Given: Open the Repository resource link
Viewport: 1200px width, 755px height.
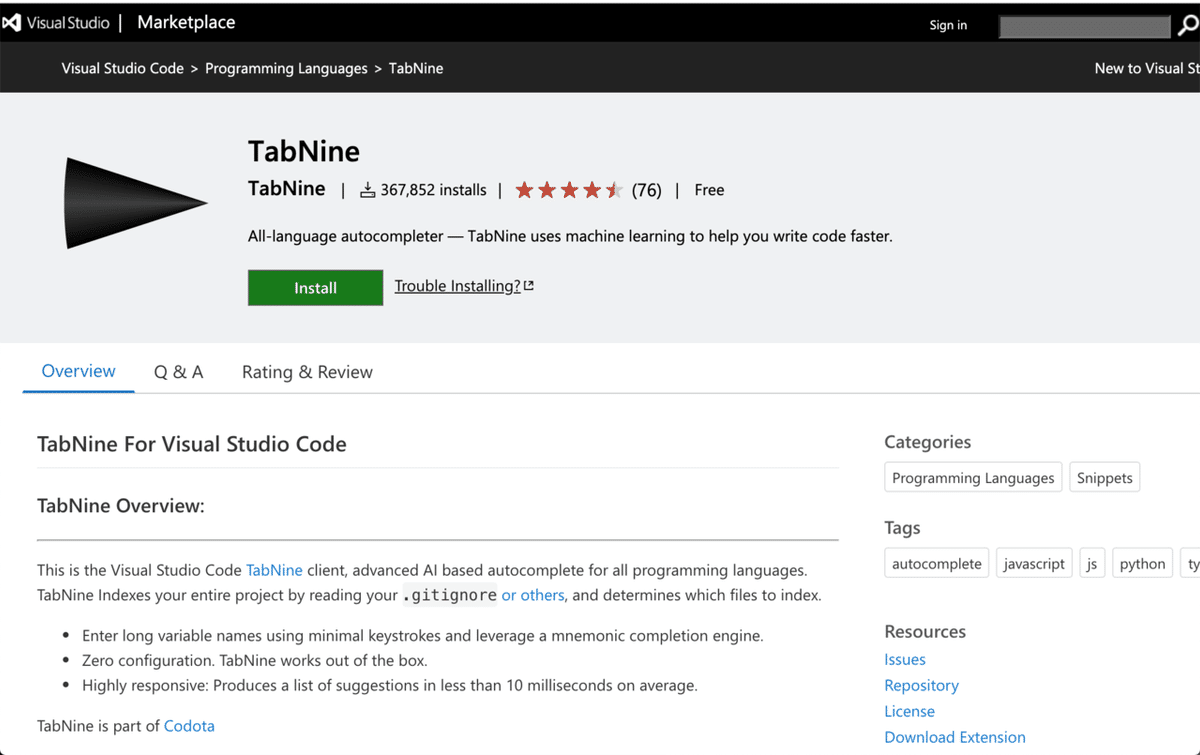Looking at the screenshot, I should 921,685.
